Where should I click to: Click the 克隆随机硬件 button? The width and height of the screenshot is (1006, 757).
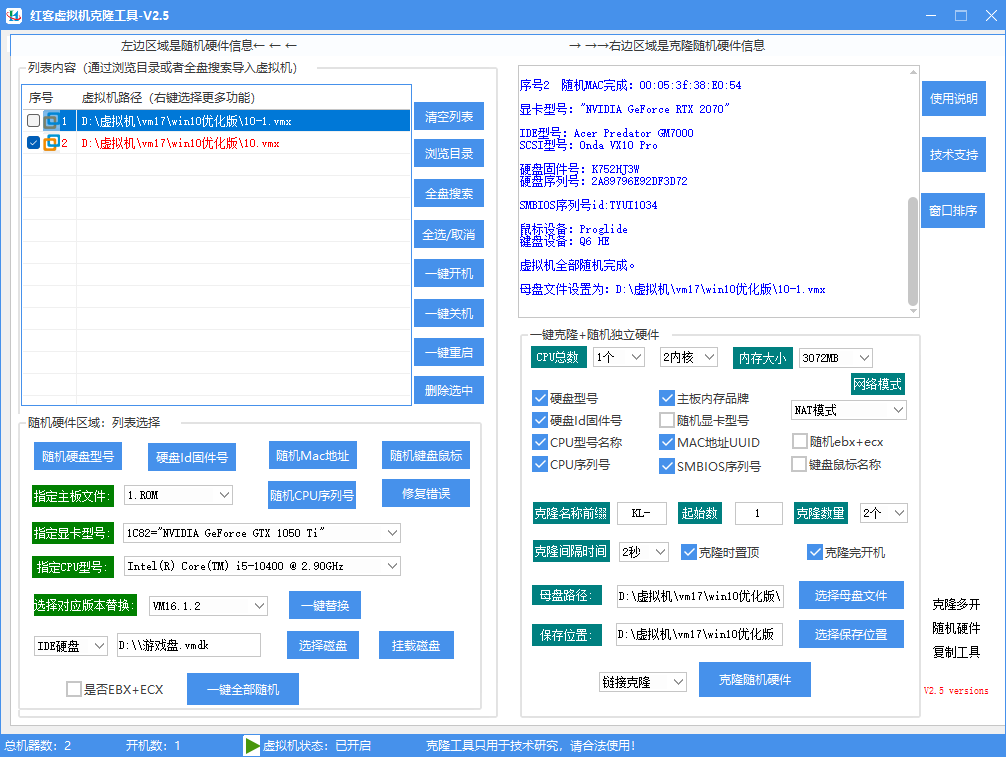click(x=754, y=680)
